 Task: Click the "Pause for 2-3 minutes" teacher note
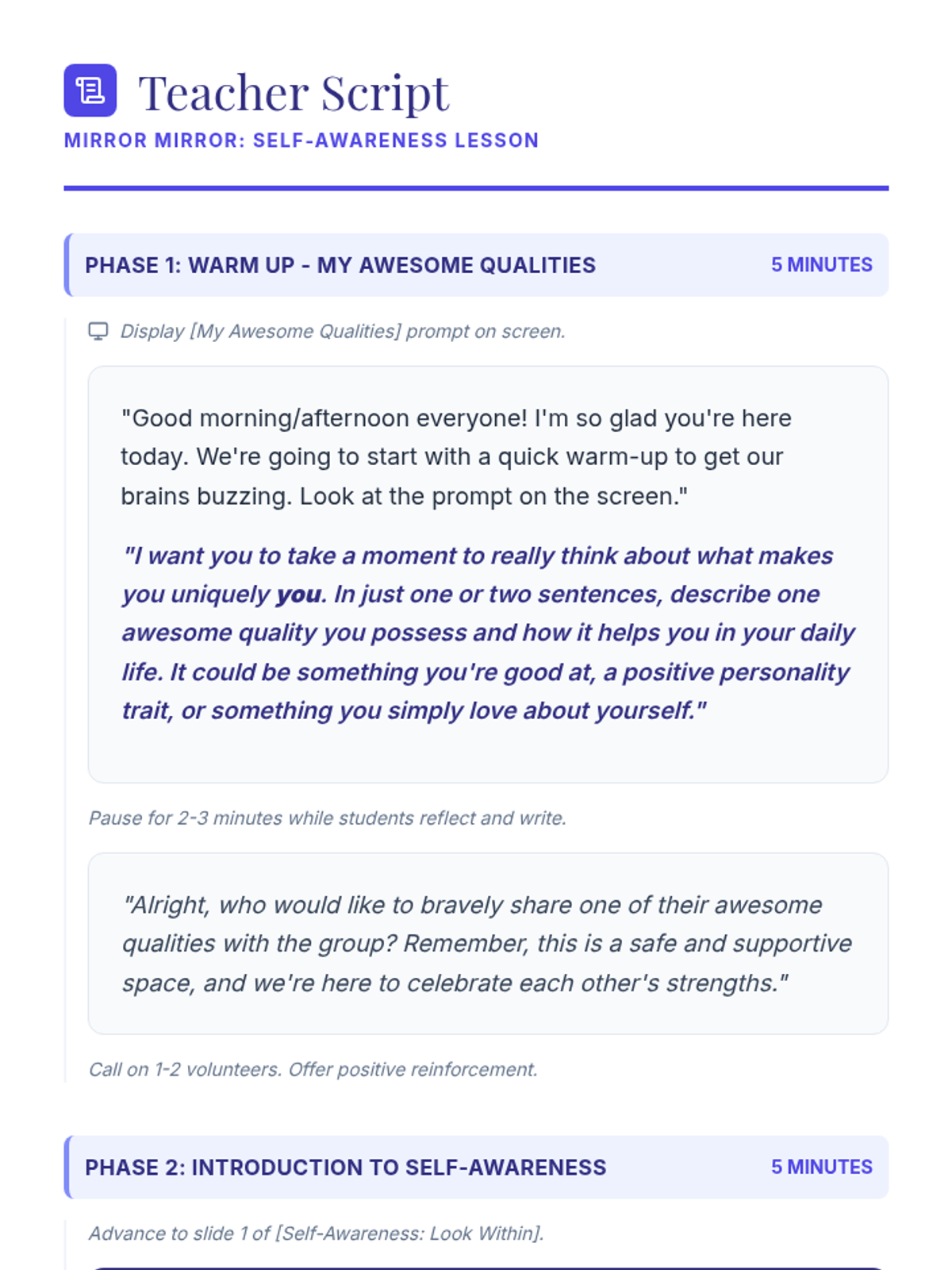pyautogui.click(x=327, y=818)
